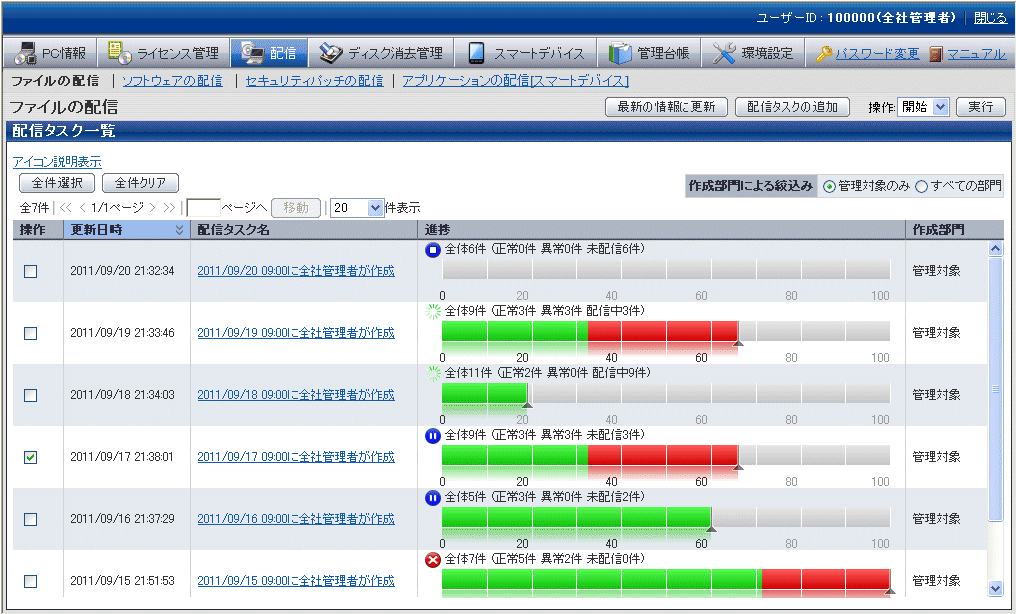
Task: Click the red error status icon for 2011/09/15 task
Action: tap(433, 560)
